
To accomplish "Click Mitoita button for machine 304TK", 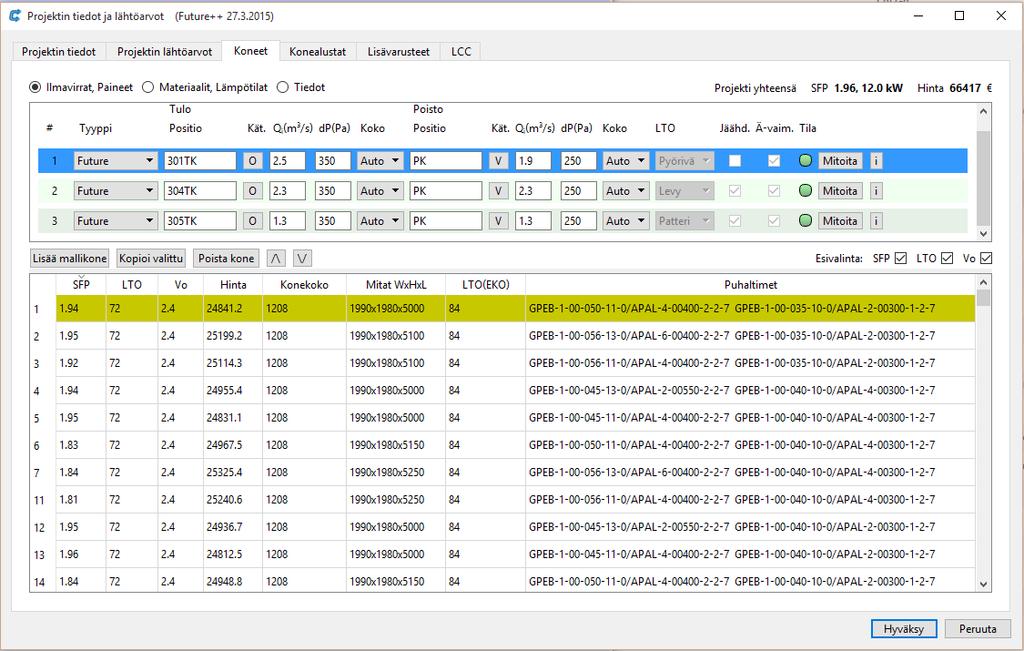I will [840, 191].
